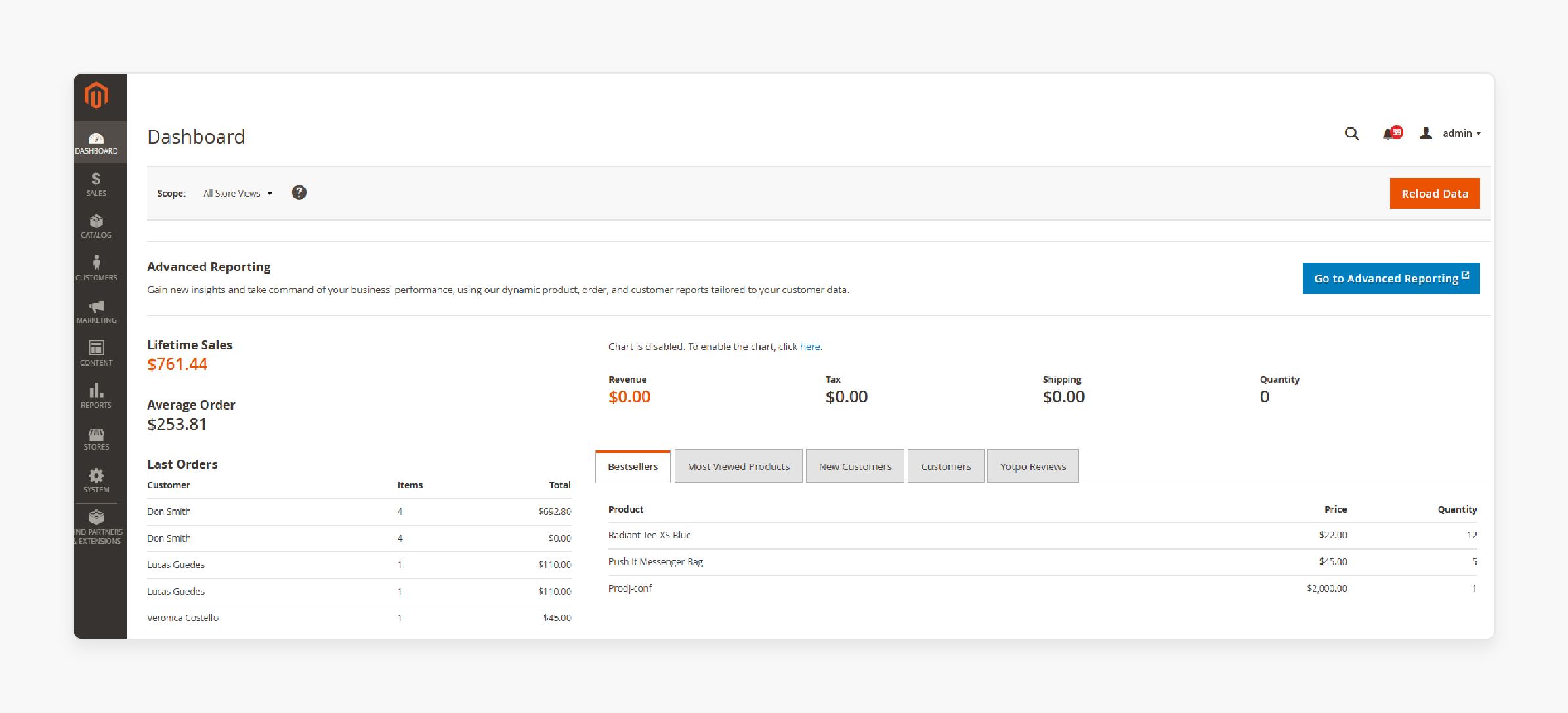Click the scope help question mark icon
This screenshot has width=1568, height=713.
point(299,192)
